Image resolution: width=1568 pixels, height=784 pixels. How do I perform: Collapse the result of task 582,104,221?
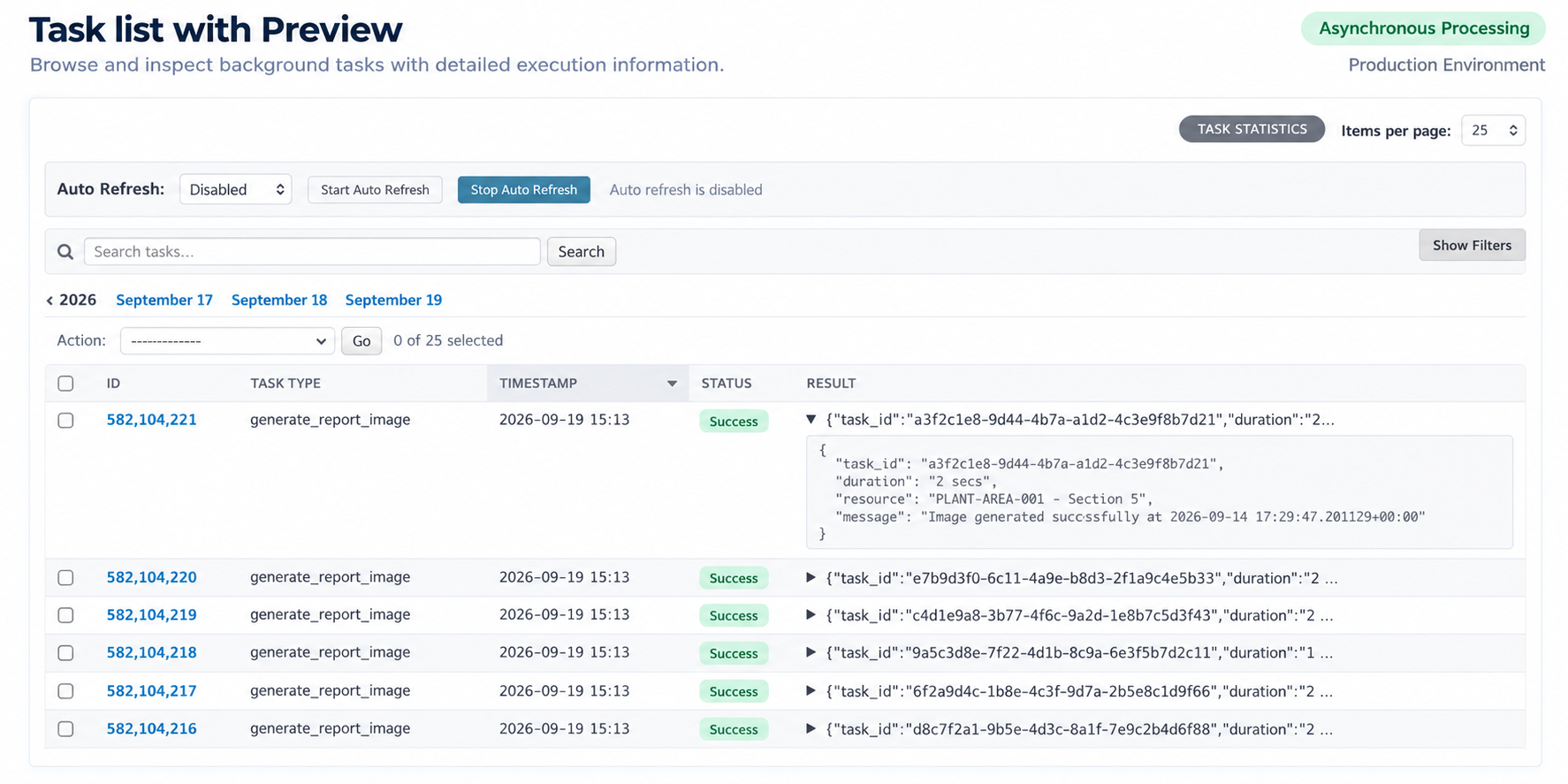(811, 420)
